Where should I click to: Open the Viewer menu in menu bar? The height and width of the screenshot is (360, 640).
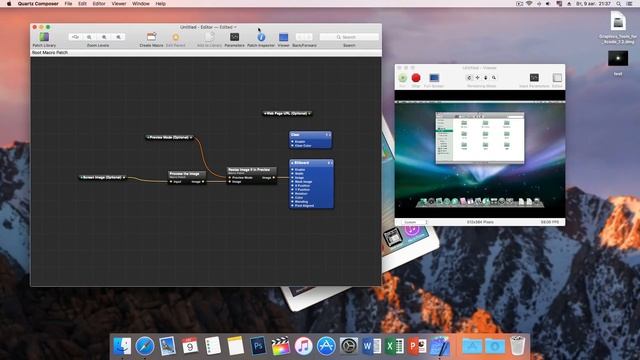(119, 4)
